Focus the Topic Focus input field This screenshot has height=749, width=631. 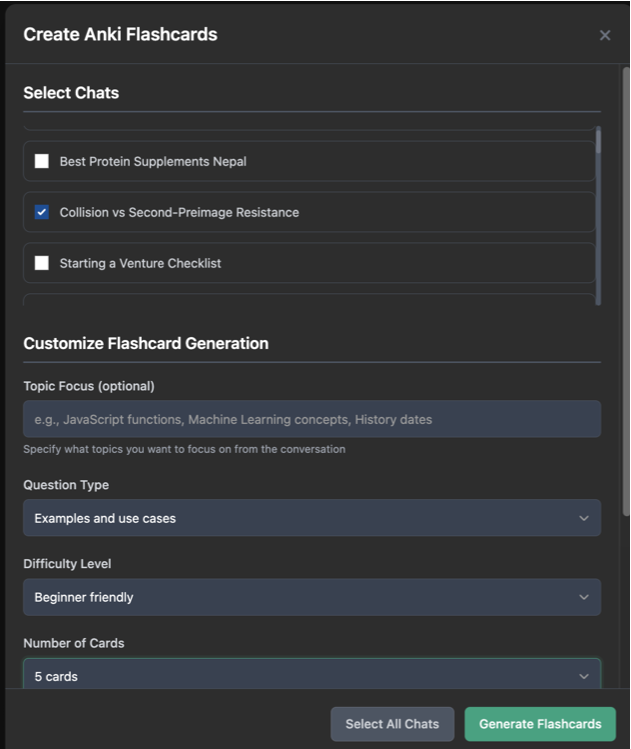(312, 419)
